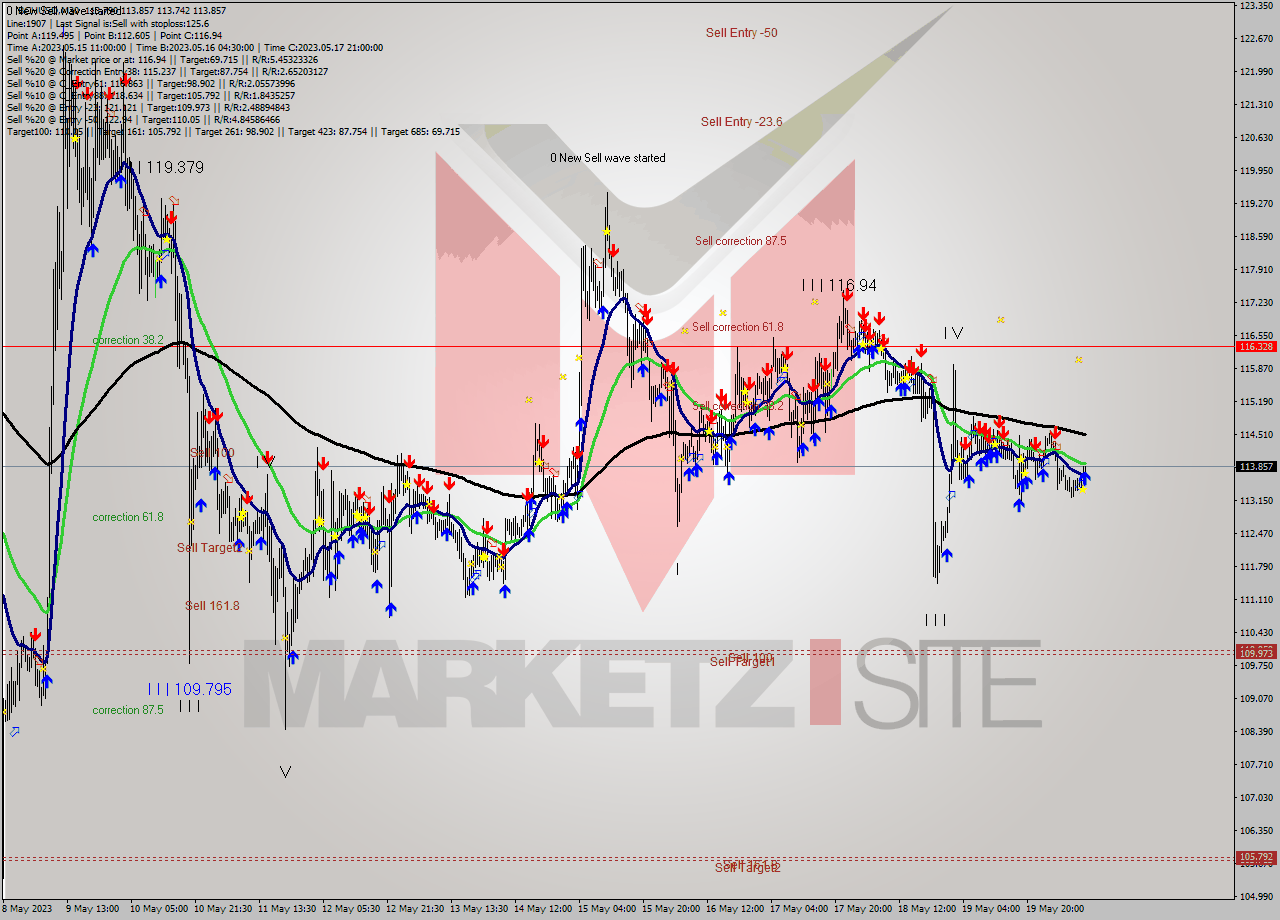The height and width of the screenshot is (920, 1280).
Task: Select the wave III 119.379 label
Action: [166, 168]
